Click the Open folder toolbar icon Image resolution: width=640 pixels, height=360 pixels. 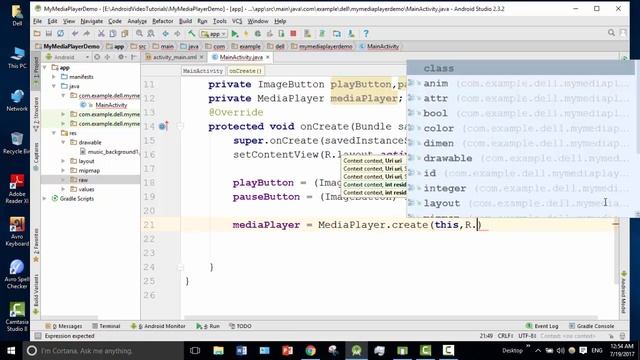coord(37,34)
